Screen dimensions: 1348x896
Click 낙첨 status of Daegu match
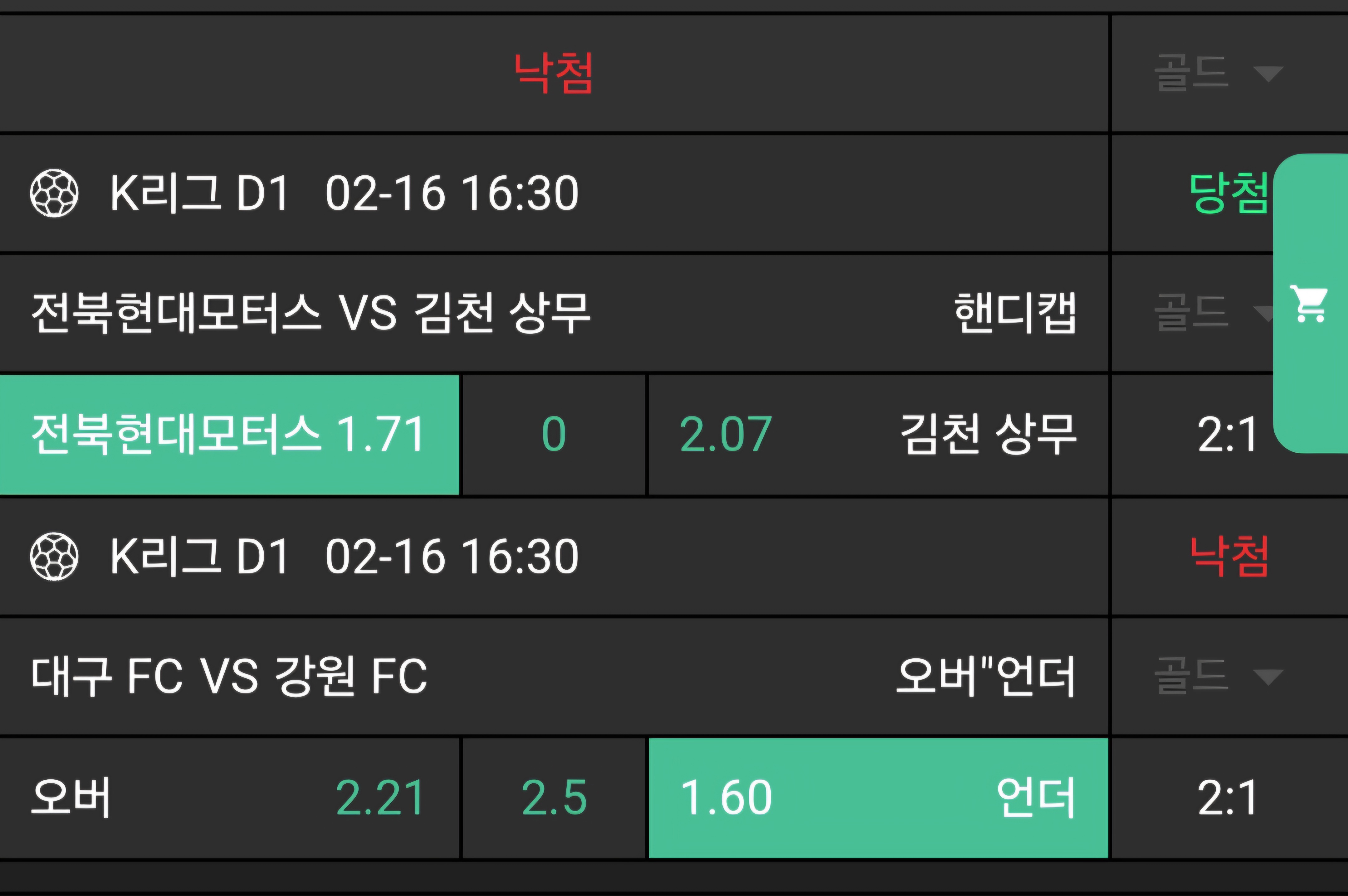[1228, 557]
